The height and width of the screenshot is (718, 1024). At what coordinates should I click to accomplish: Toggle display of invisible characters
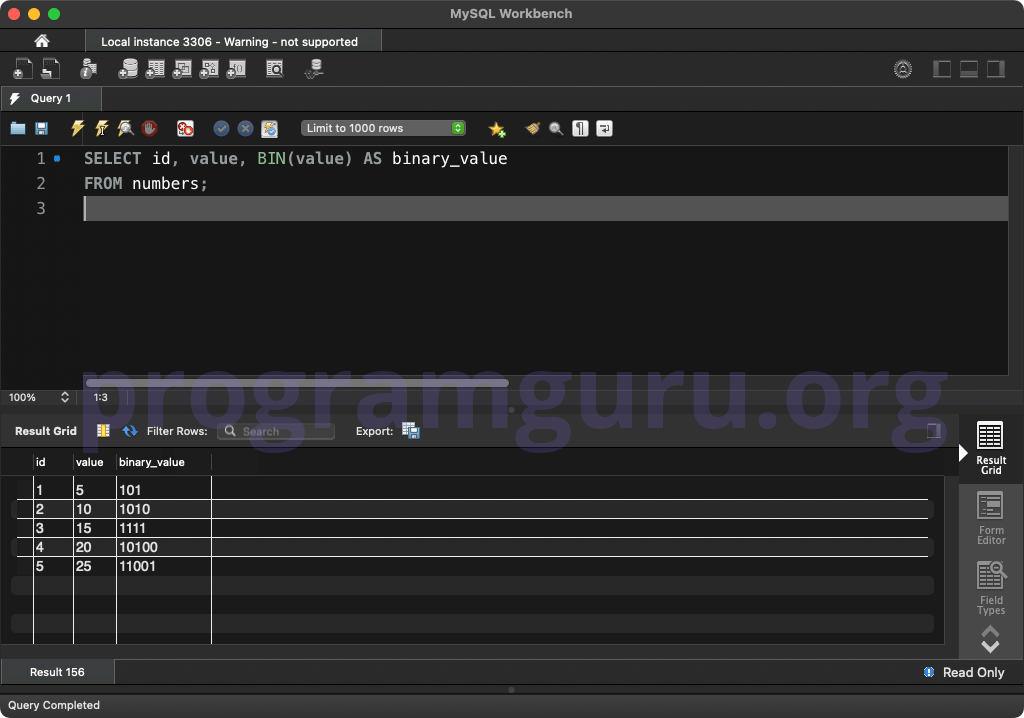580,128
